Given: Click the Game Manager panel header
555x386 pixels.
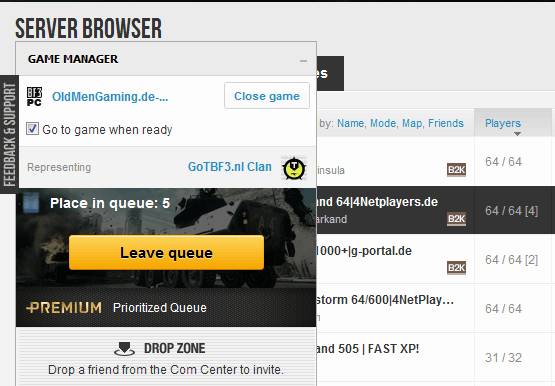Looking at the screenshot, I should point(166,59).
